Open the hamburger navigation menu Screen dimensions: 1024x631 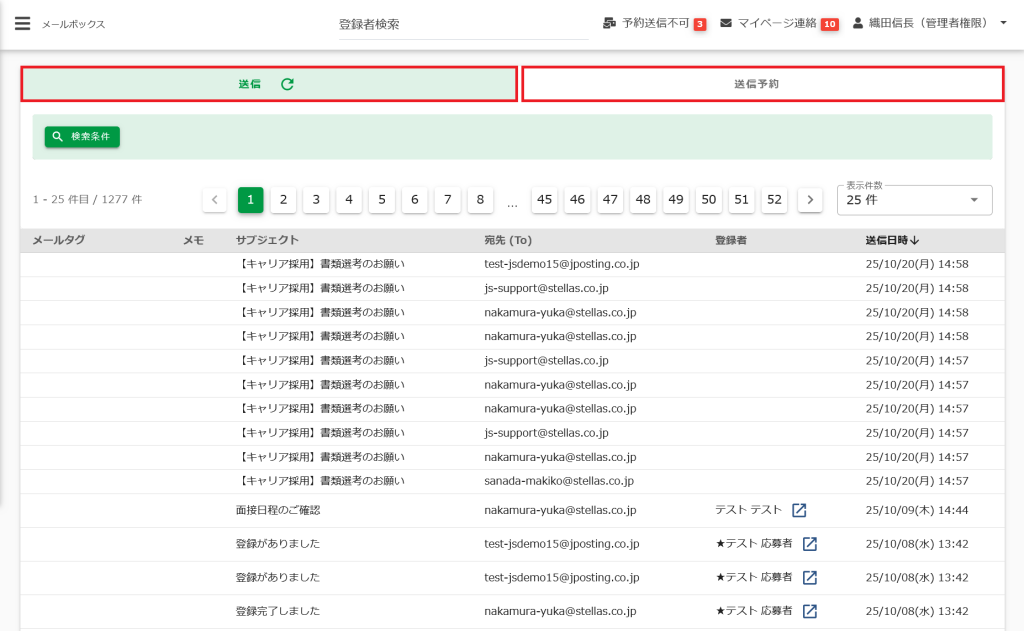point(22,23)
